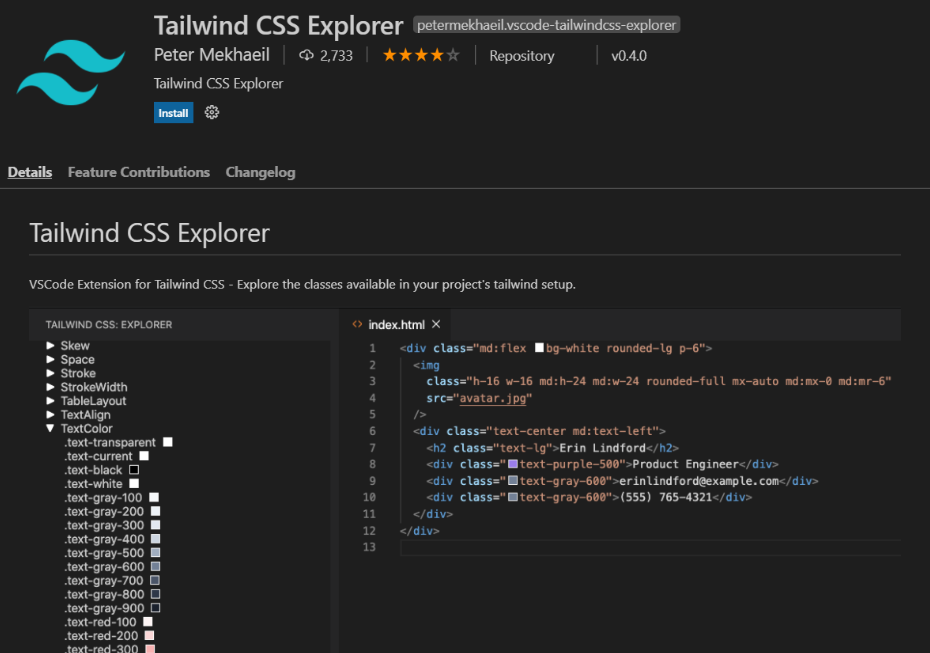Select the .text-current class item
Screen dimensions: 930x653
coord(98,456)
